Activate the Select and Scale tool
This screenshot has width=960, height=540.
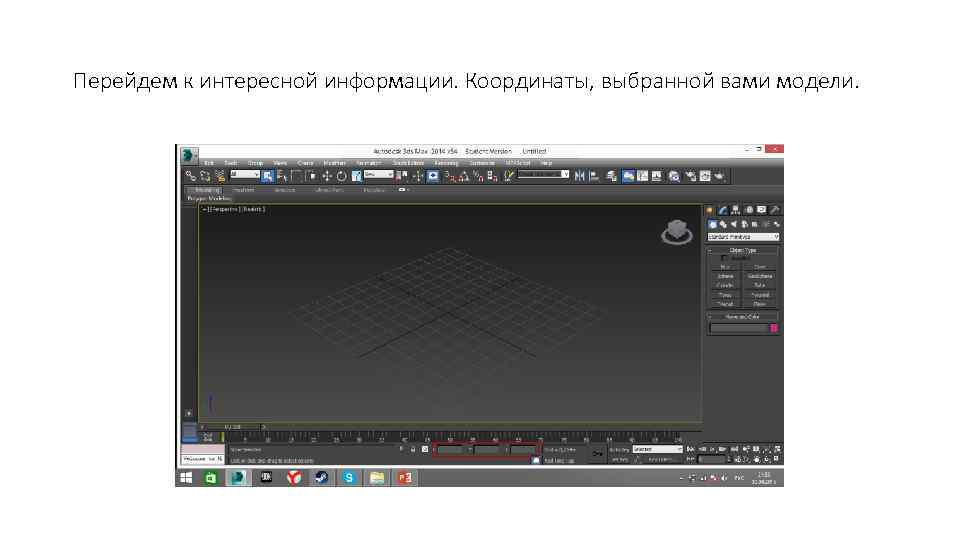pos(356,176)
